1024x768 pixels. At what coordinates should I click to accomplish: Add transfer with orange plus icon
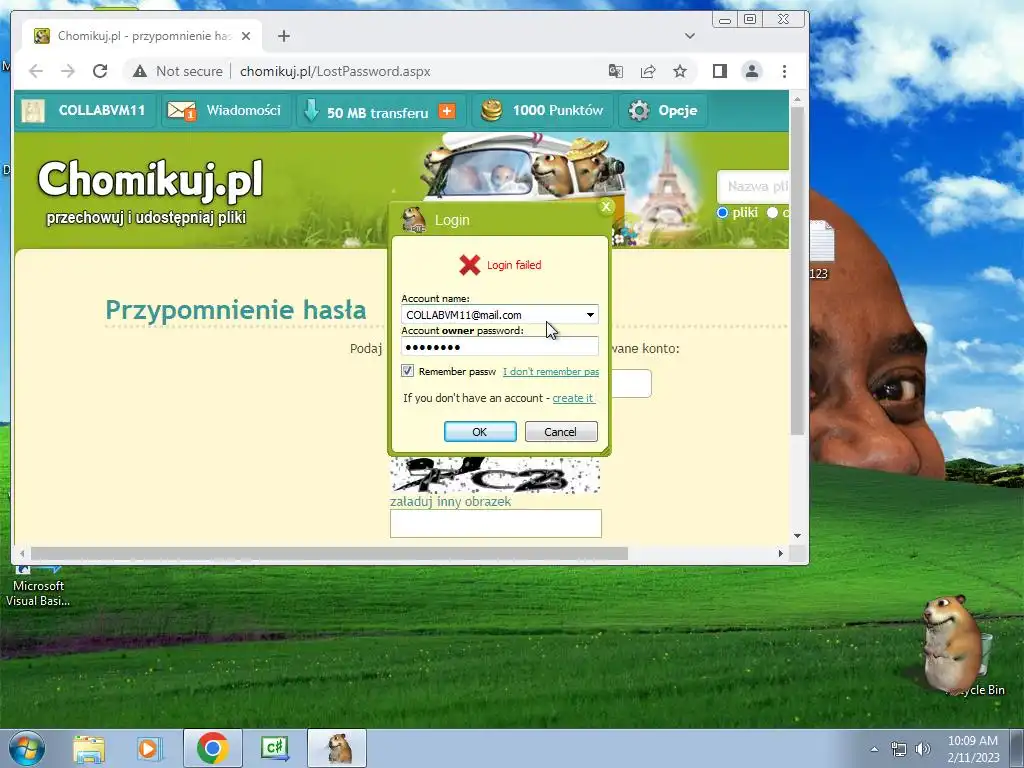click(447, 112)
